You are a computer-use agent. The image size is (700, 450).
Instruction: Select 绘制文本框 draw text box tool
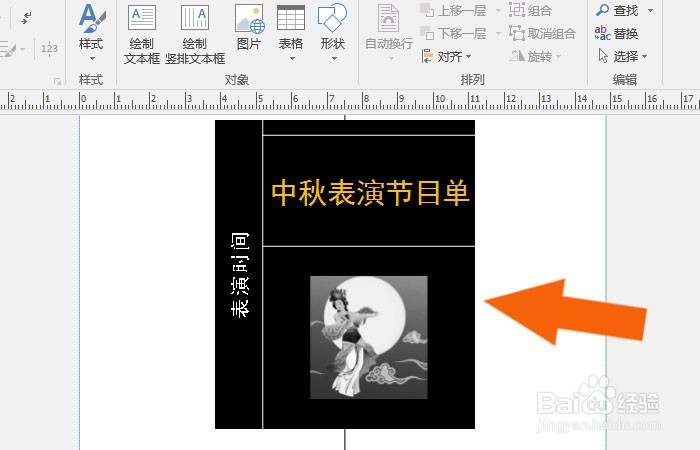click(x=142, y=33)
